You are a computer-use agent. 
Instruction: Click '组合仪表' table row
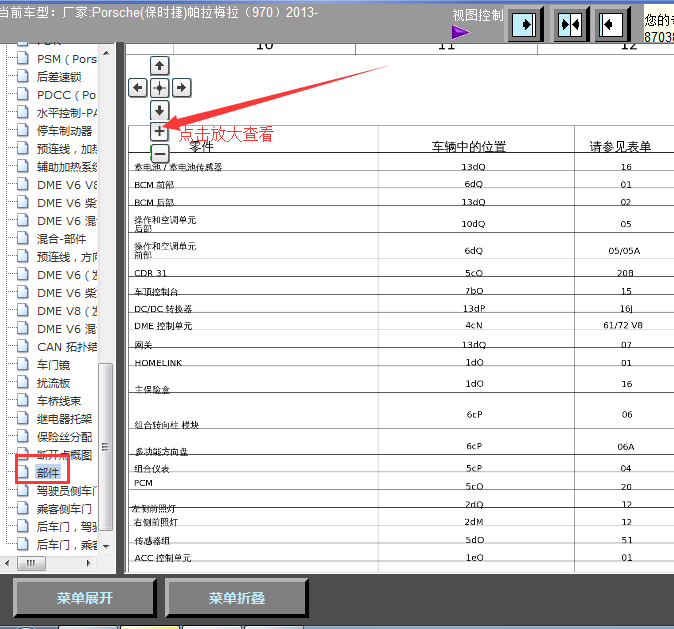(152, 469)
